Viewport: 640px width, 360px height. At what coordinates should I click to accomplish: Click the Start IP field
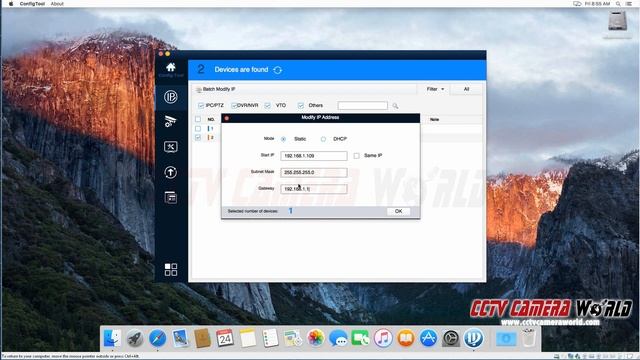click(x=313, y=156)
